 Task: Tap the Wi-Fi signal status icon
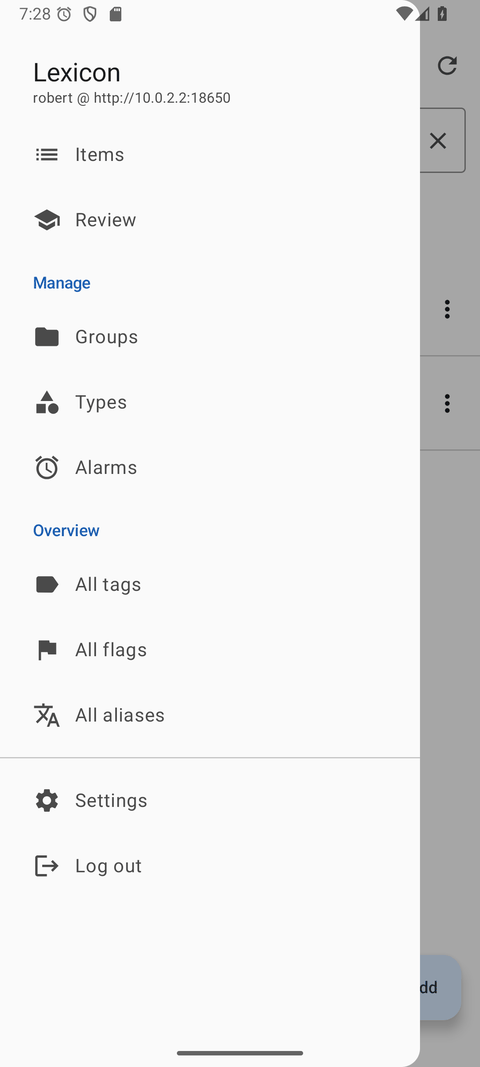pyautogui.click(x=404, y=14)
